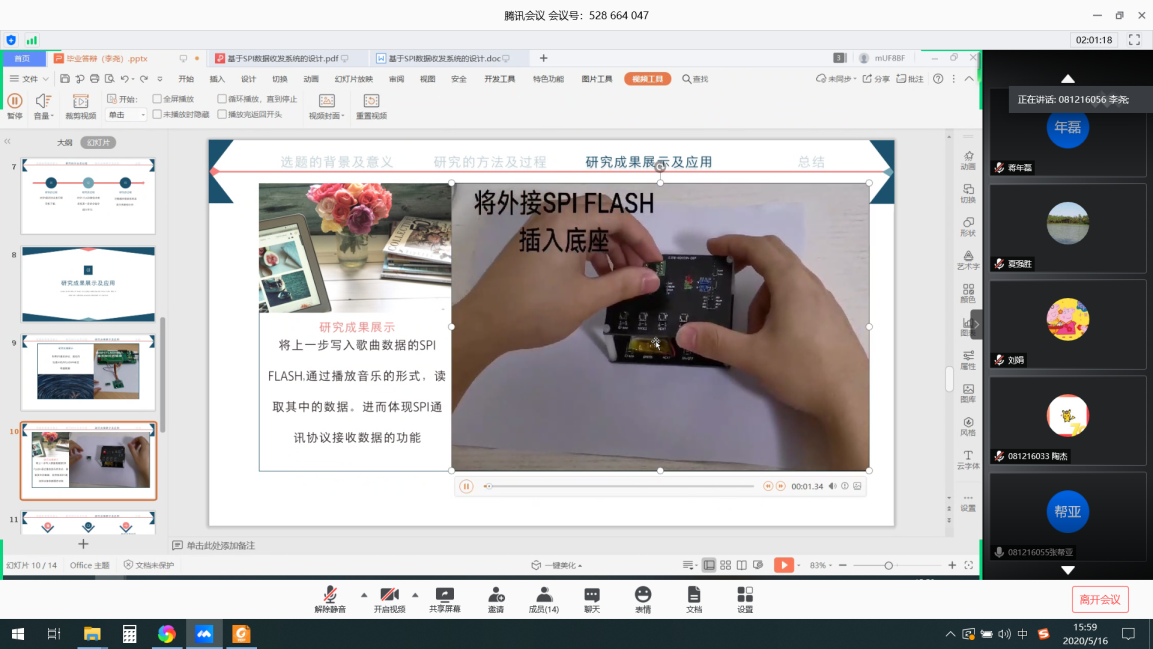
Task: Switch to the 插入 ribbon tab
Action: click(217, 79)
